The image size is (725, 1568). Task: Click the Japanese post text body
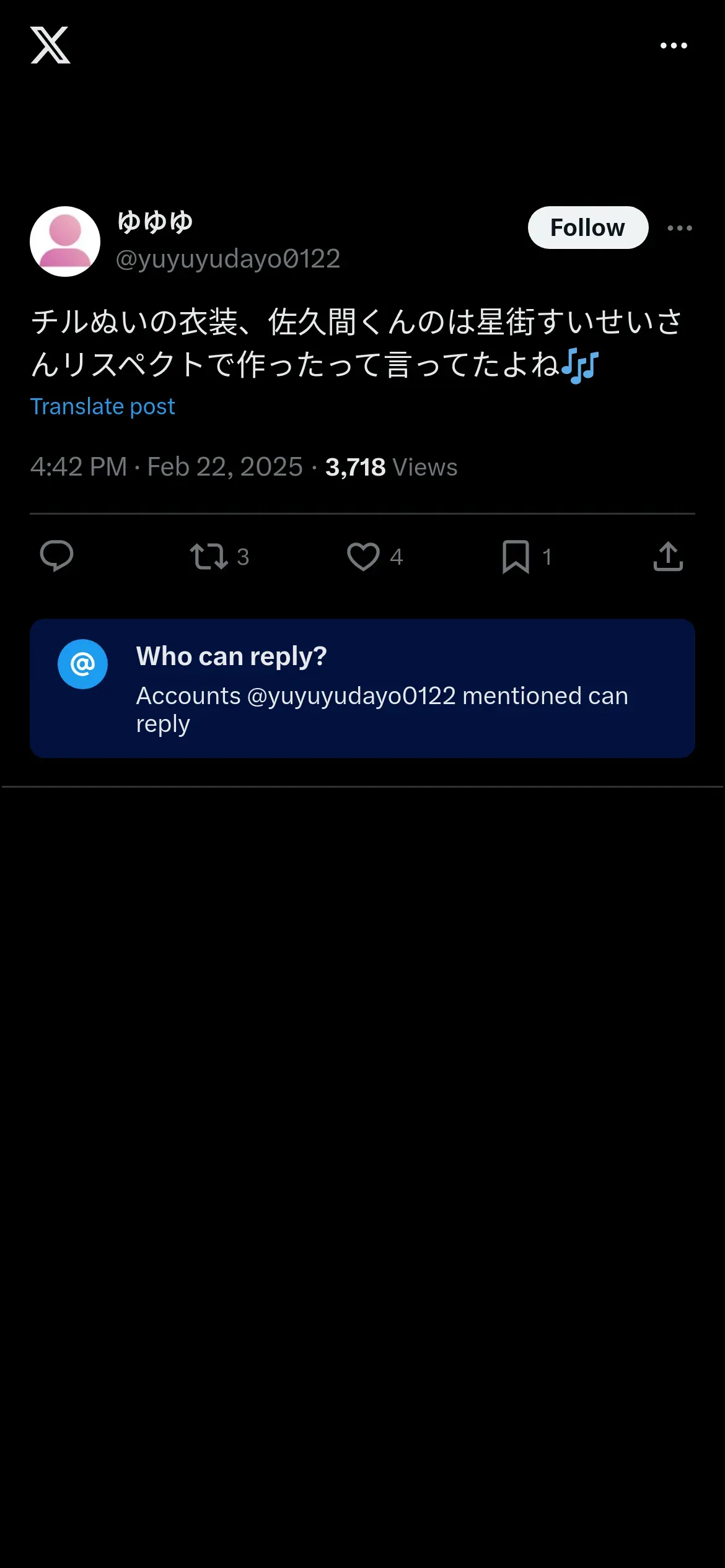tap(357, 343)
